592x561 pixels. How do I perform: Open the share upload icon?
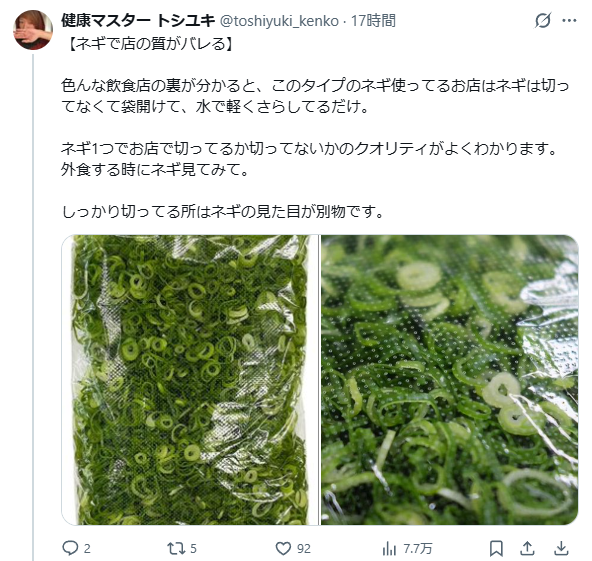tap(527, 549)
